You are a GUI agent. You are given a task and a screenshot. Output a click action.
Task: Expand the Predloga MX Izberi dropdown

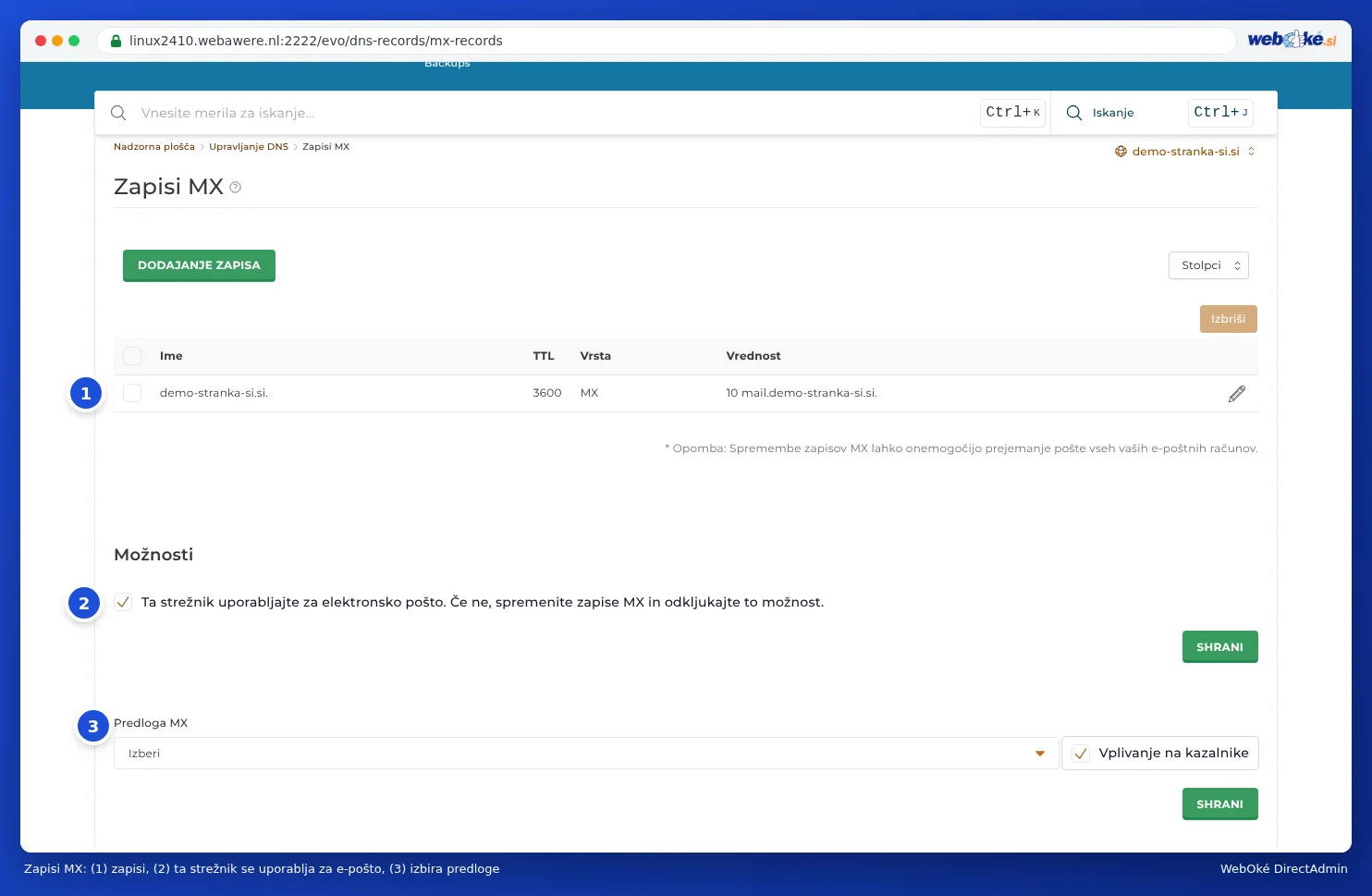pyautogui.click(x=586, y=754)
